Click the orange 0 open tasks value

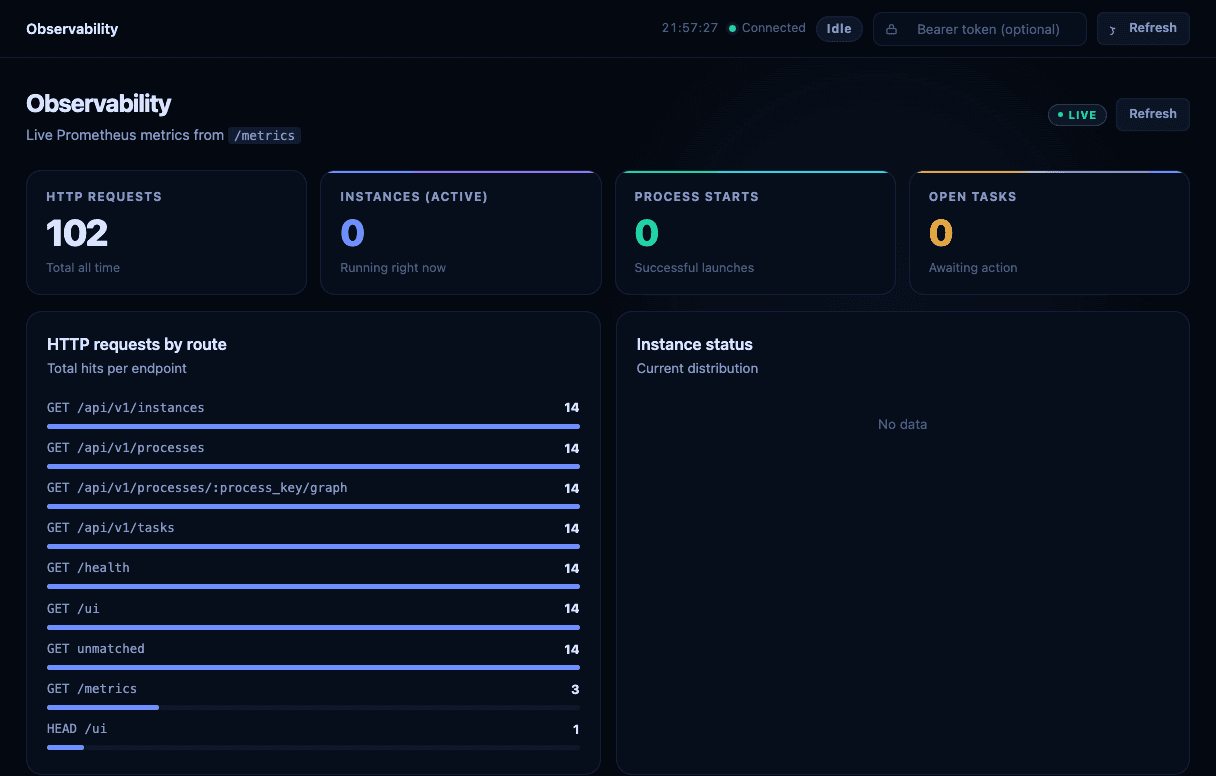click(x=941, y=233)
